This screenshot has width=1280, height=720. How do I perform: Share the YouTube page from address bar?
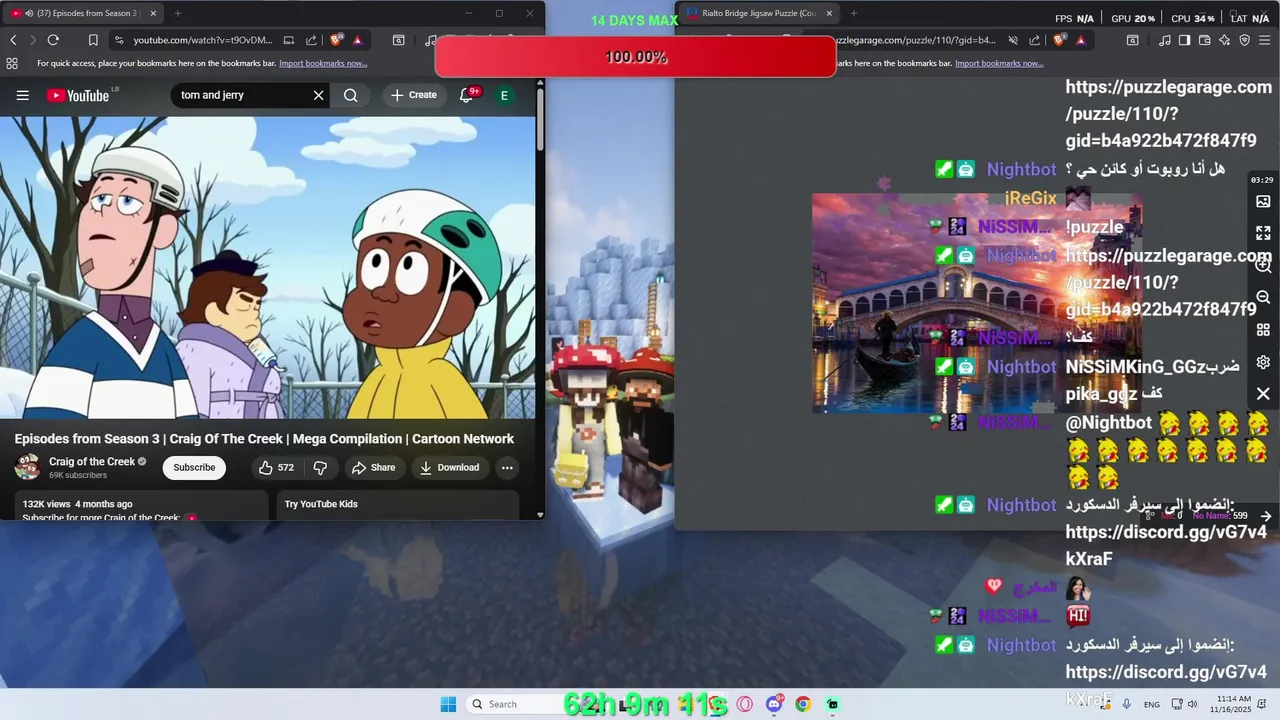311,40
